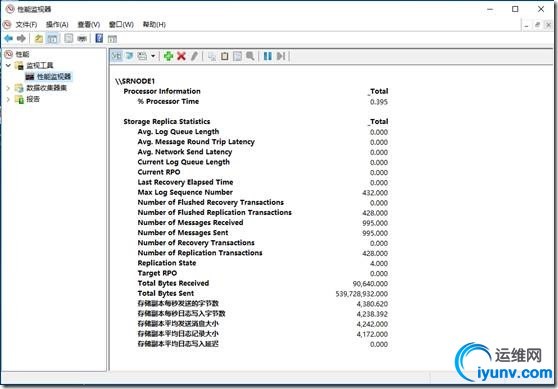The image size is (558, 389).
Task: Select the 报告 tree item
Action: click(33, 99)
